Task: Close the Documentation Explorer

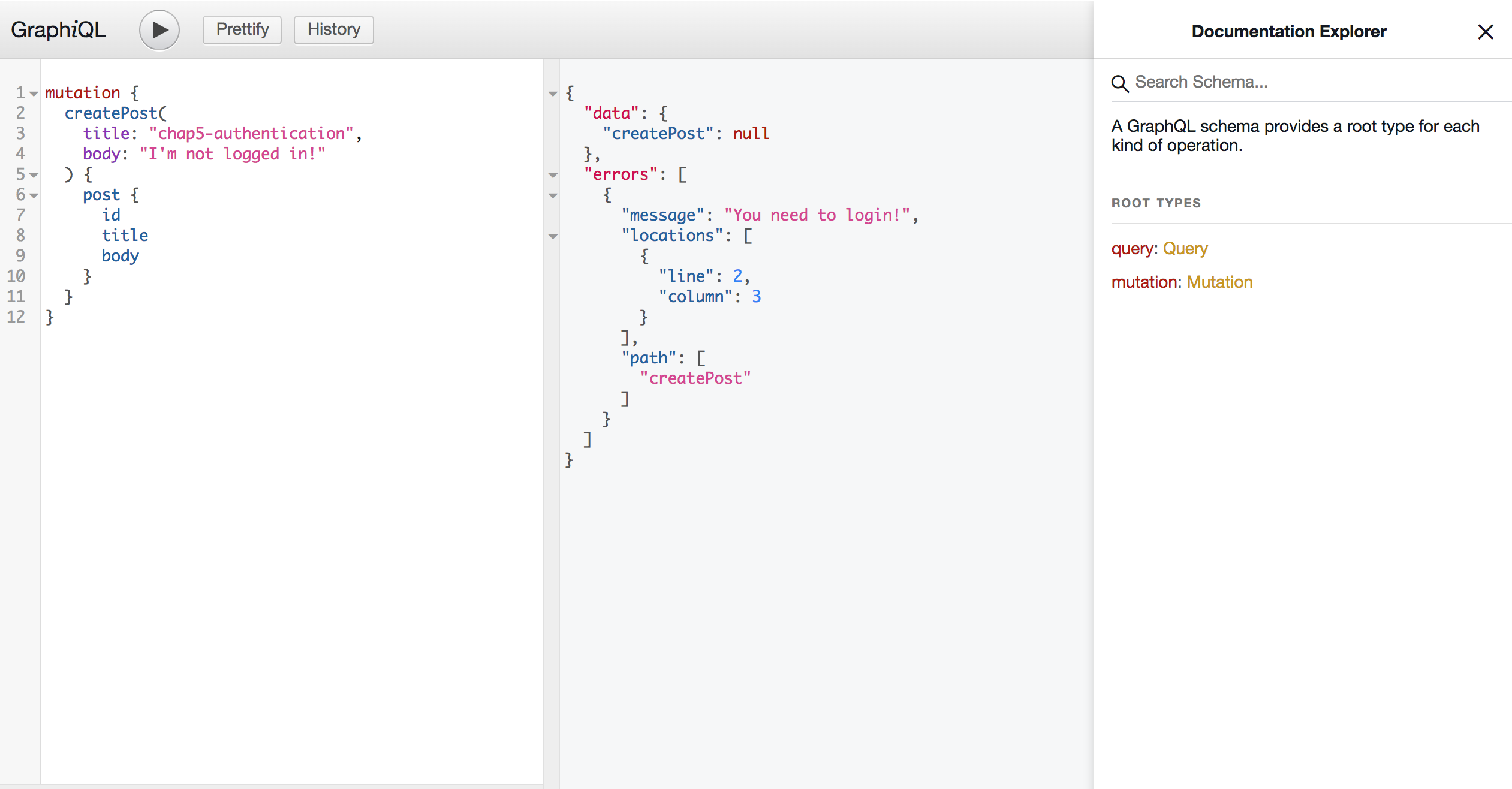Action: pyautogui.click(x=1485, y=32)
